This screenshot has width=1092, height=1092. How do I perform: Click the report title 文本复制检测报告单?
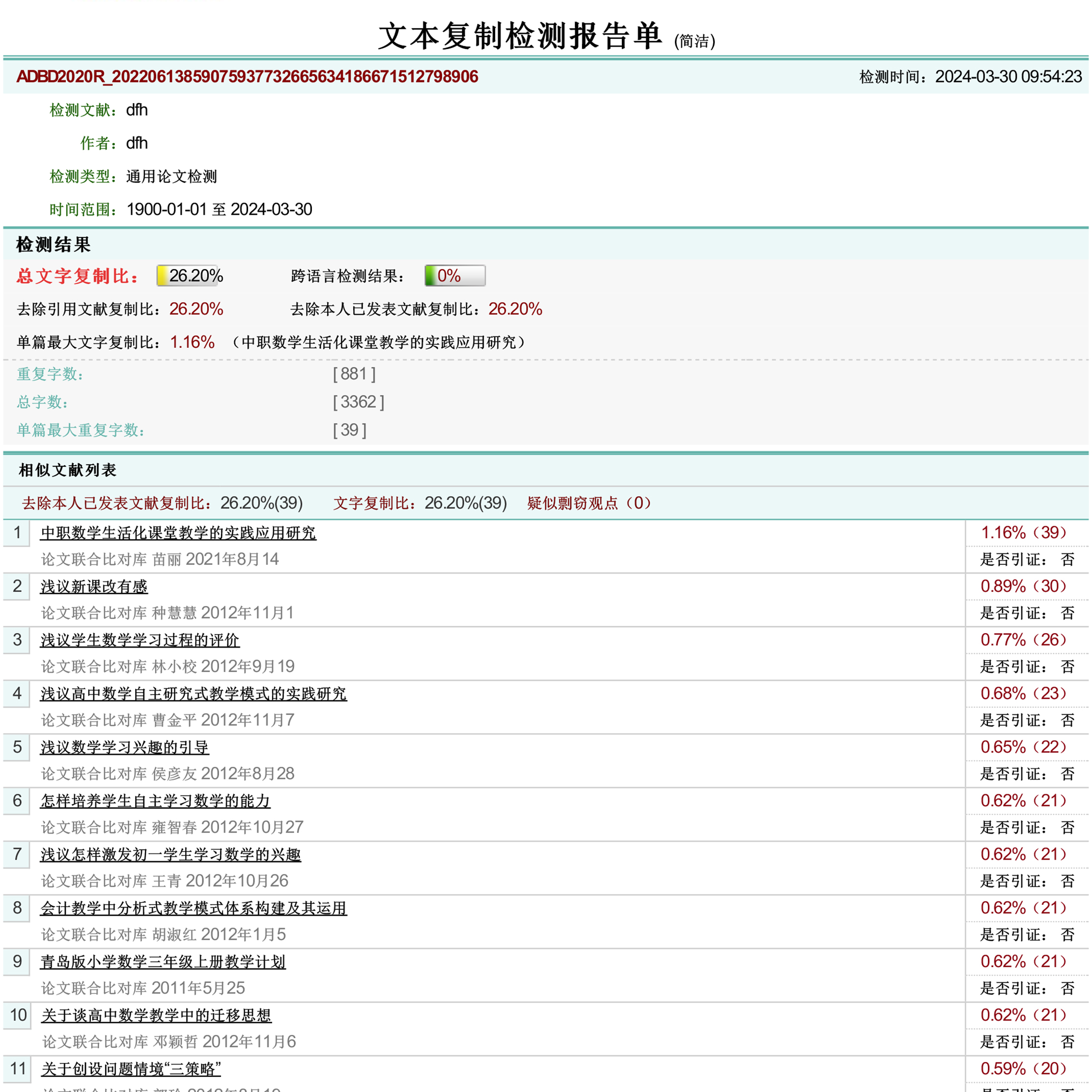(x=520, y=36)
